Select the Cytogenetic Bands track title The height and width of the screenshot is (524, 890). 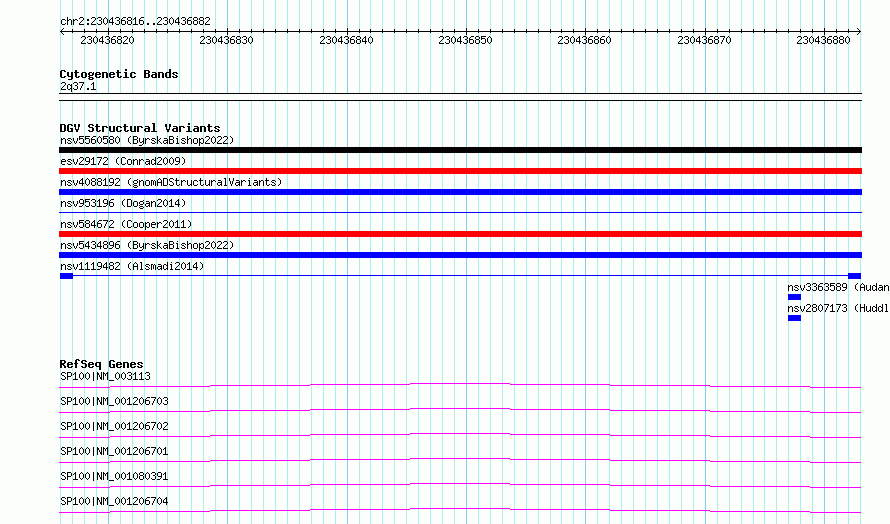click(x=119, y=74)
